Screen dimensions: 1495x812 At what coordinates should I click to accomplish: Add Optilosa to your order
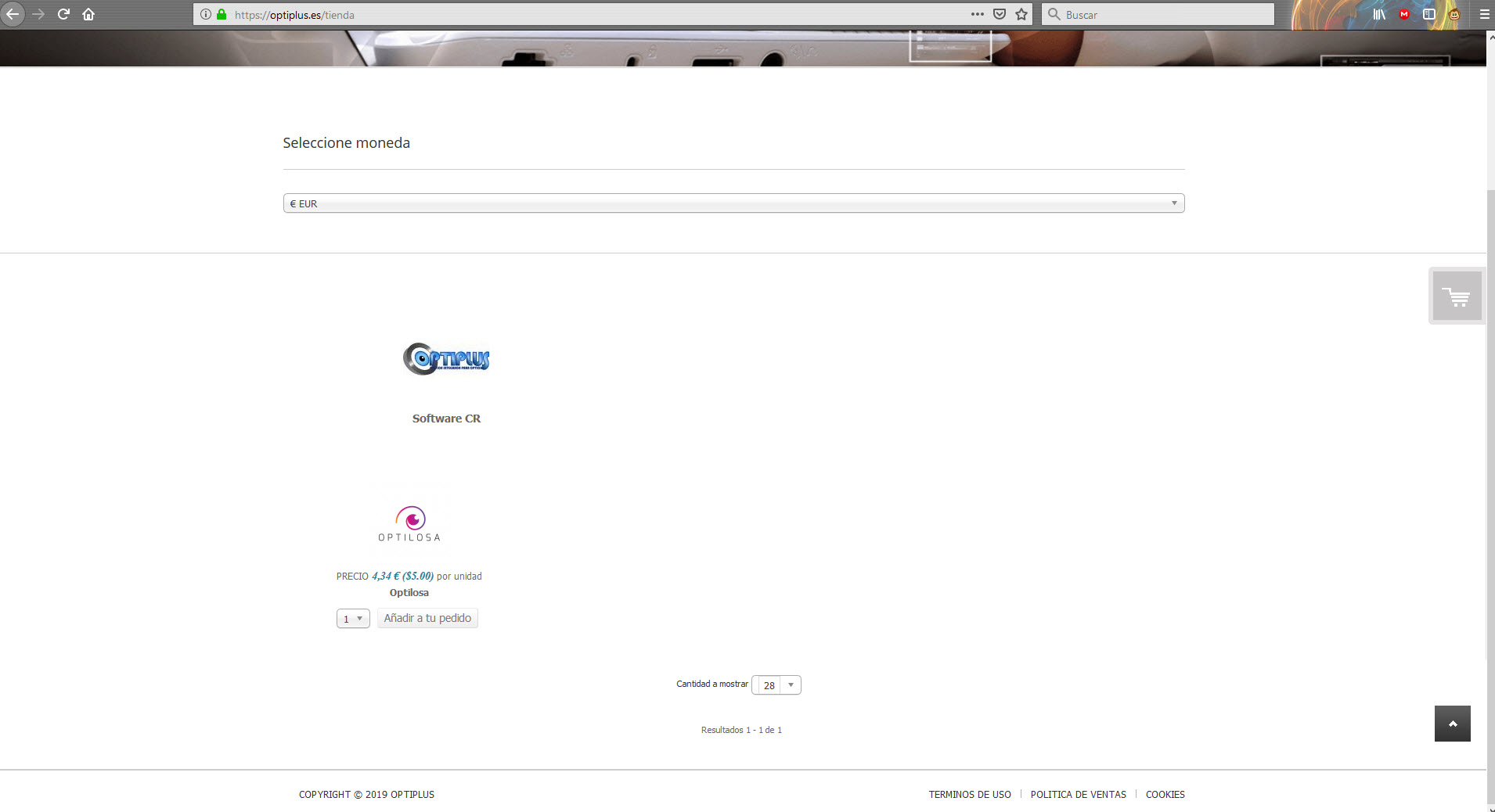pyautogui.click(x=427, y=618)
